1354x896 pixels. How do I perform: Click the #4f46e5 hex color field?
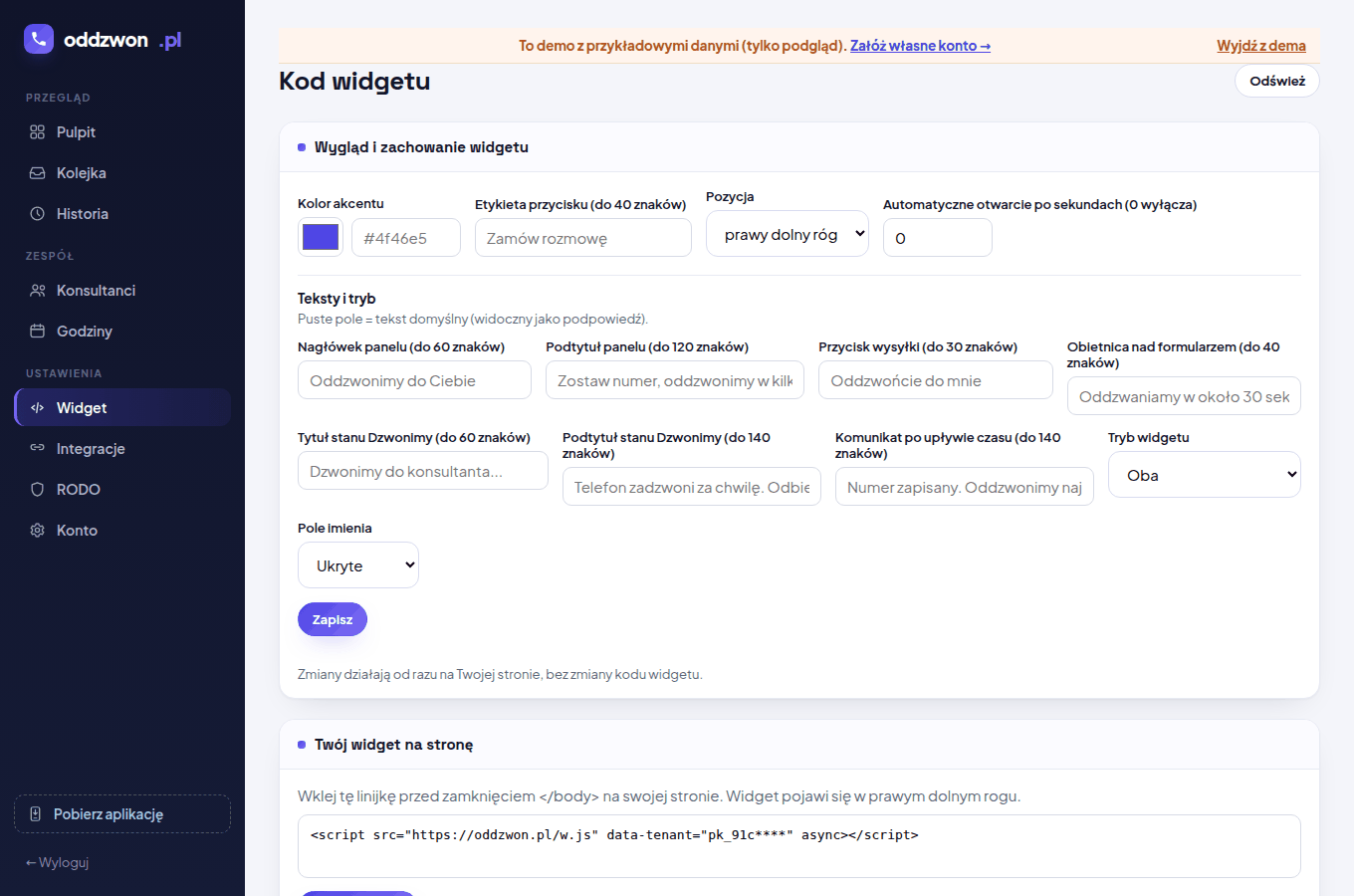(406, 238)
